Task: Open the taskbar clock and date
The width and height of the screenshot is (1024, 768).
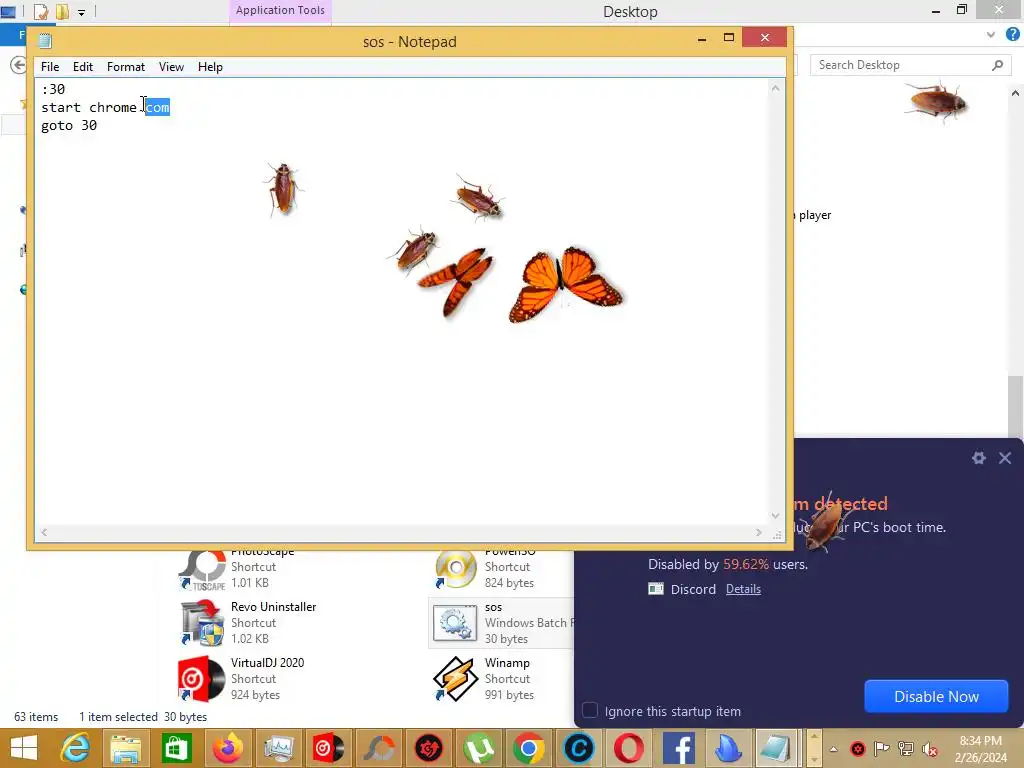Action: click(981, 749)
